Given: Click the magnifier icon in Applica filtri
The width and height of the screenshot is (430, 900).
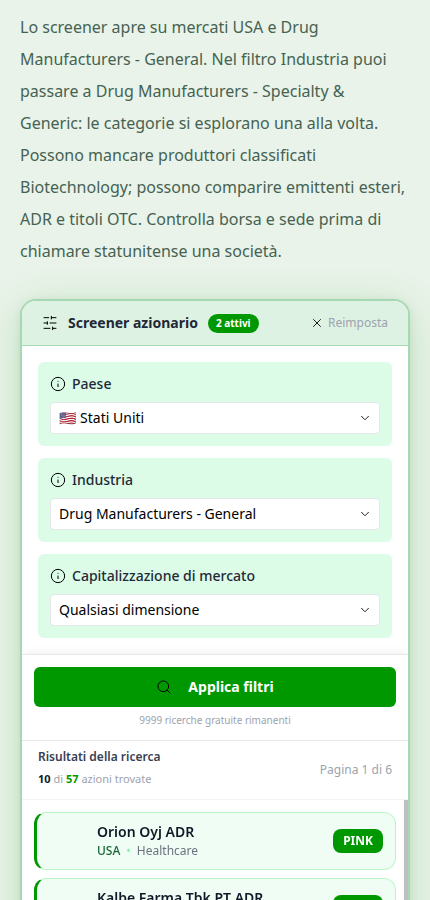Looking at the screenshot, I should [x=164, y=687].
